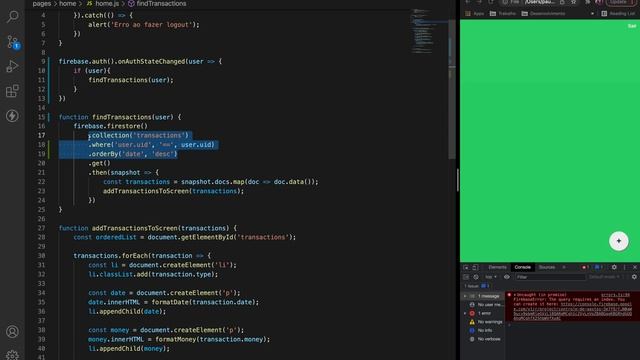Switch to the Elements tab in DevTools
Image resolution: width=640 pixels, height=360 pixels.
(x=497, y=267)
